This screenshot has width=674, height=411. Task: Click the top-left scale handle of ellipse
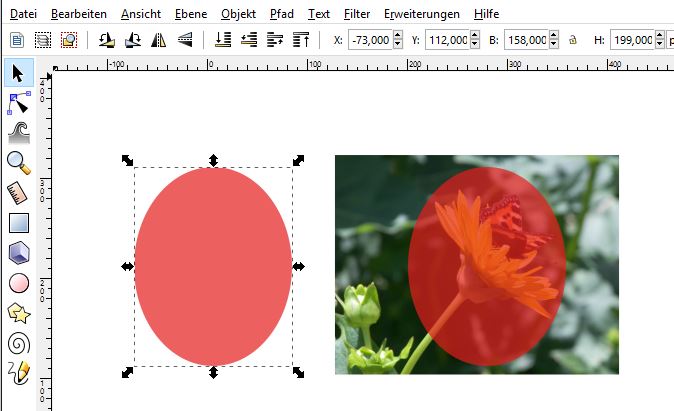pyautogui.click(x=127, y=160)
